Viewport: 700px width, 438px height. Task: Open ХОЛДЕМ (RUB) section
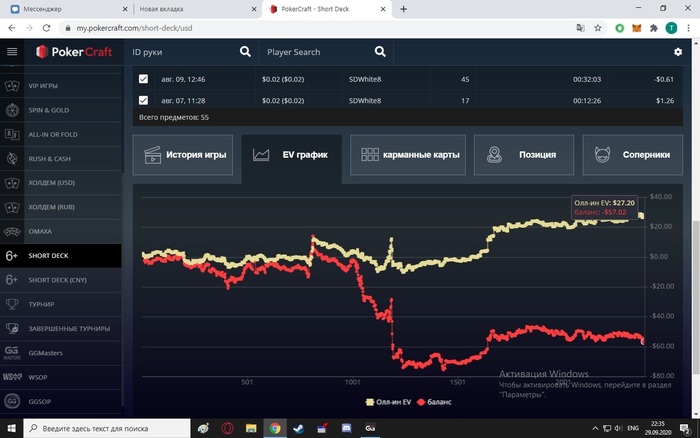[x=61, y=207]
